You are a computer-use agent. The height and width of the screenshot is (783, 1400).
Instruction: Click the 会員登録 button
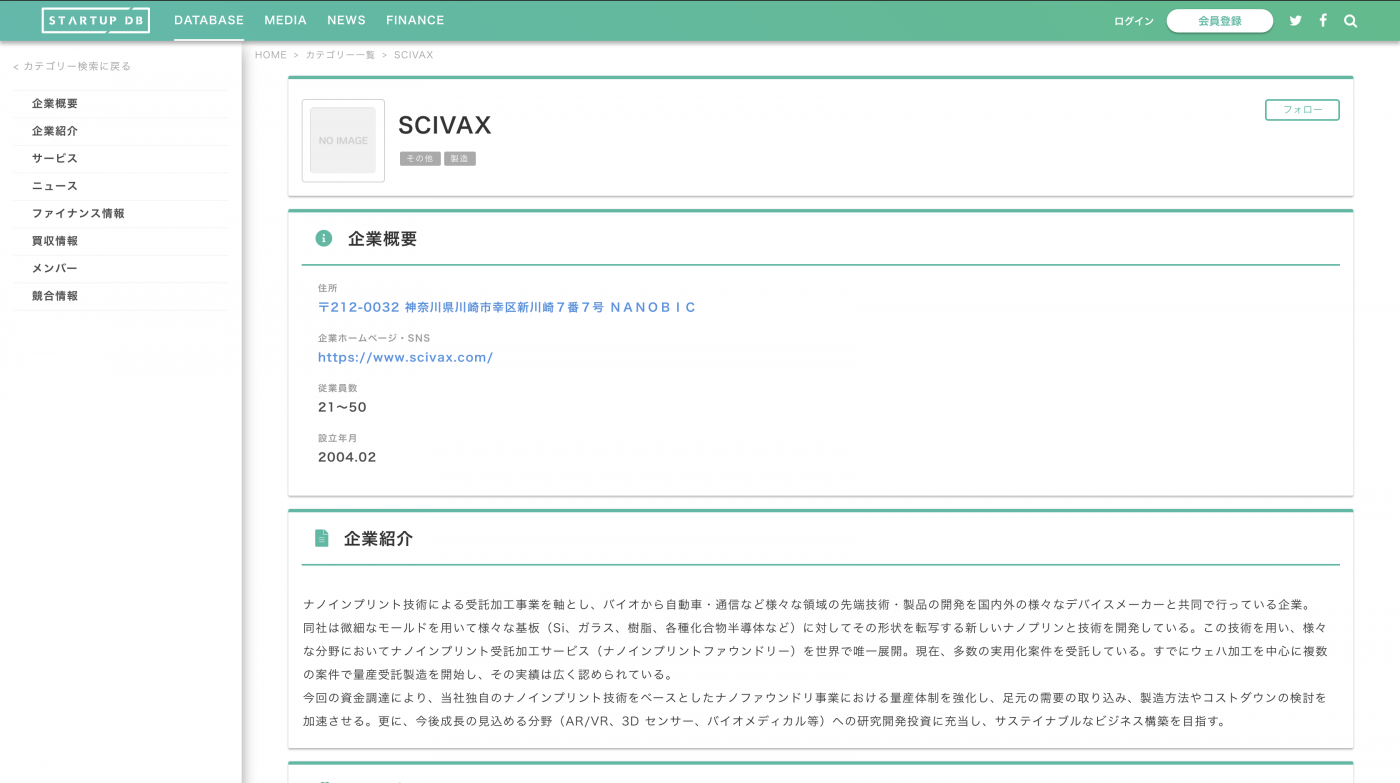point(1219,20)
